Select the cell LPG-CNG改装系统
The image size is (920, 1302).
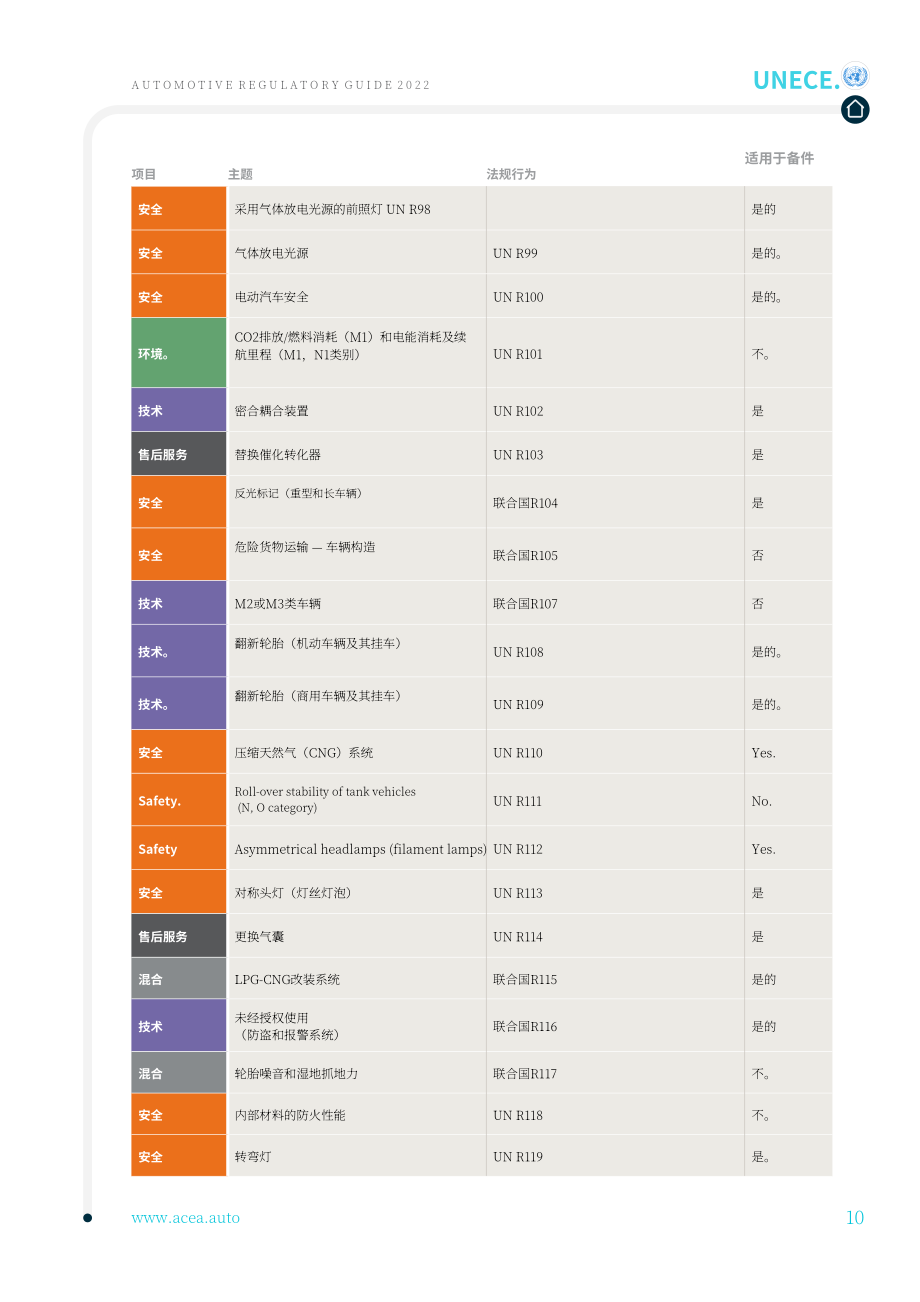tap(357, 979)
